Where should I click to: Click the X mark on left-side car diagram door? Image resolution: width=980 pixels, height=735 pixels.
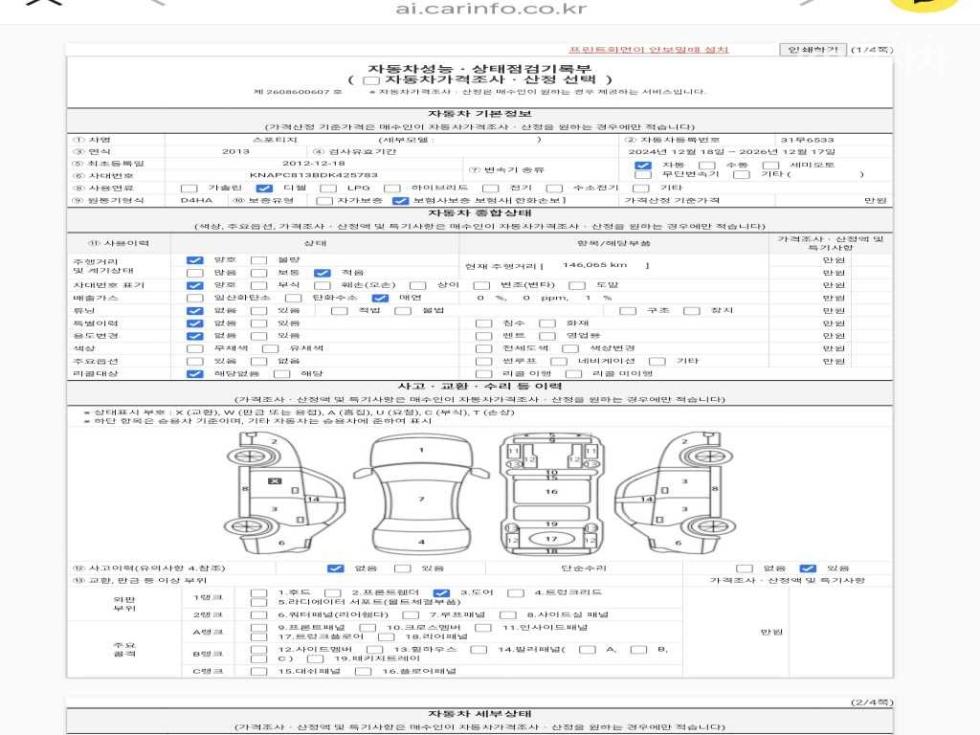tap(274, 481)
